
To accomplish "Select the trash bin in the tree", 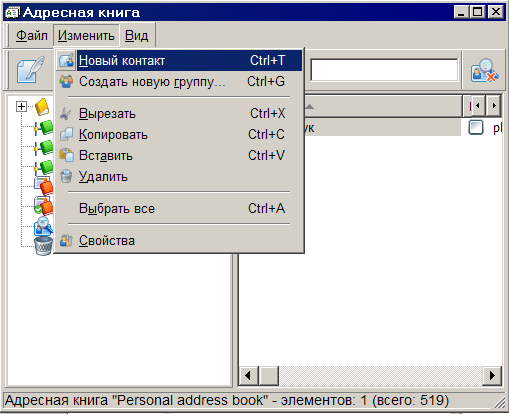I will tap(44, 246).
